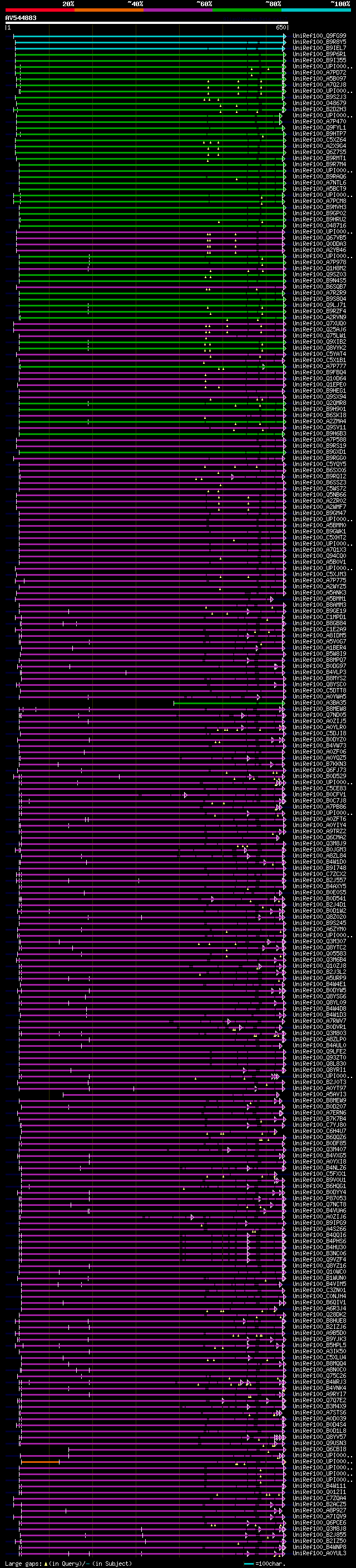Select UniRef100_A9TRZ2 label
Image resolution: width=356 pixels, height=1568 pixels.
[319, 832]
